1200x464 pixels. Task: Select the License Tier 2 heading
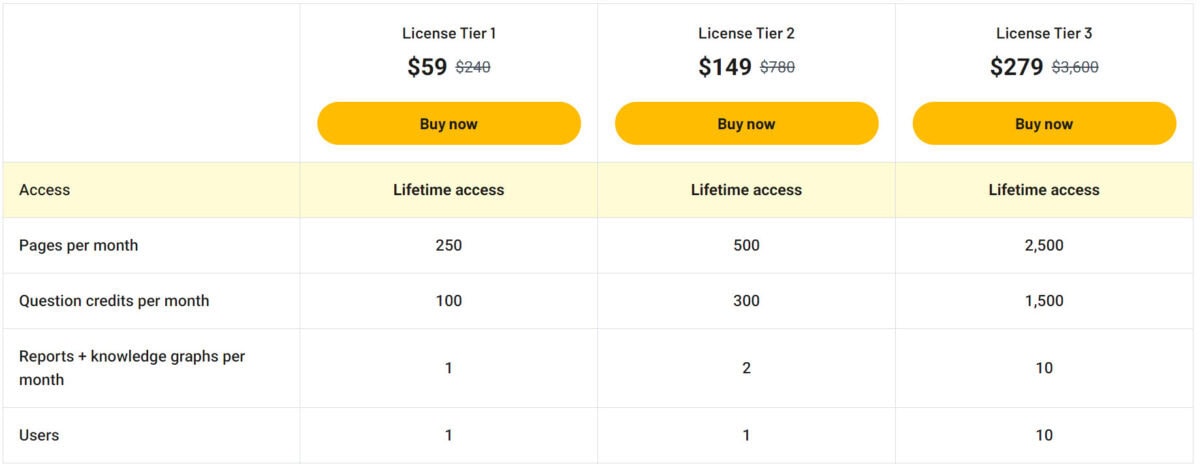pos(746,33)
